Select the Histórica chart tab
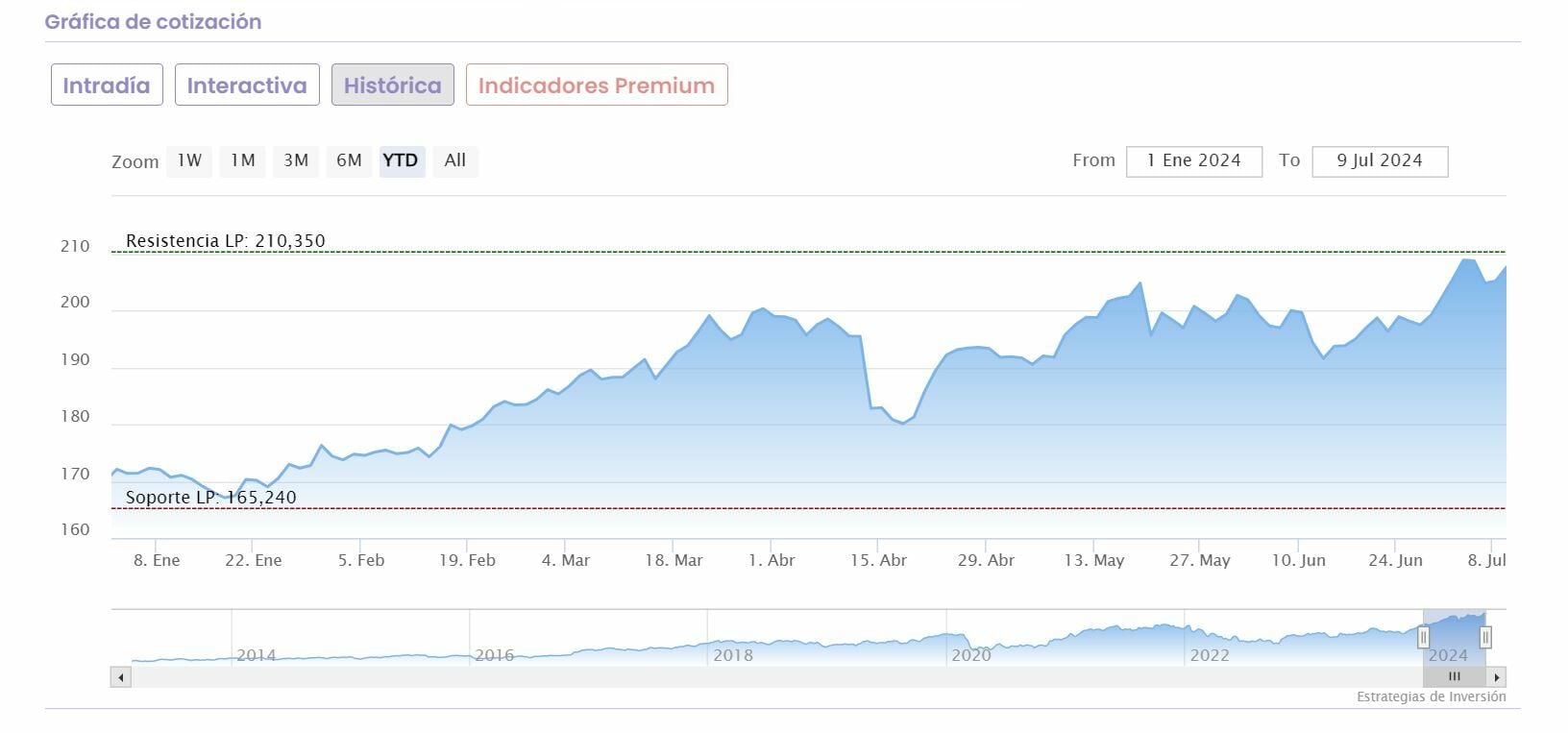Viewport: 1568px width, 733px height. [392, 86]
